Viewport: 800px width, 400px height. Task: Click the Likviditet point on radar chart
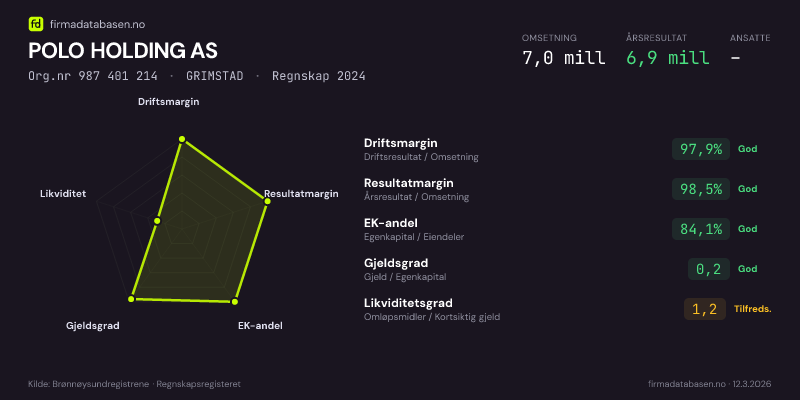coord(157,220)
